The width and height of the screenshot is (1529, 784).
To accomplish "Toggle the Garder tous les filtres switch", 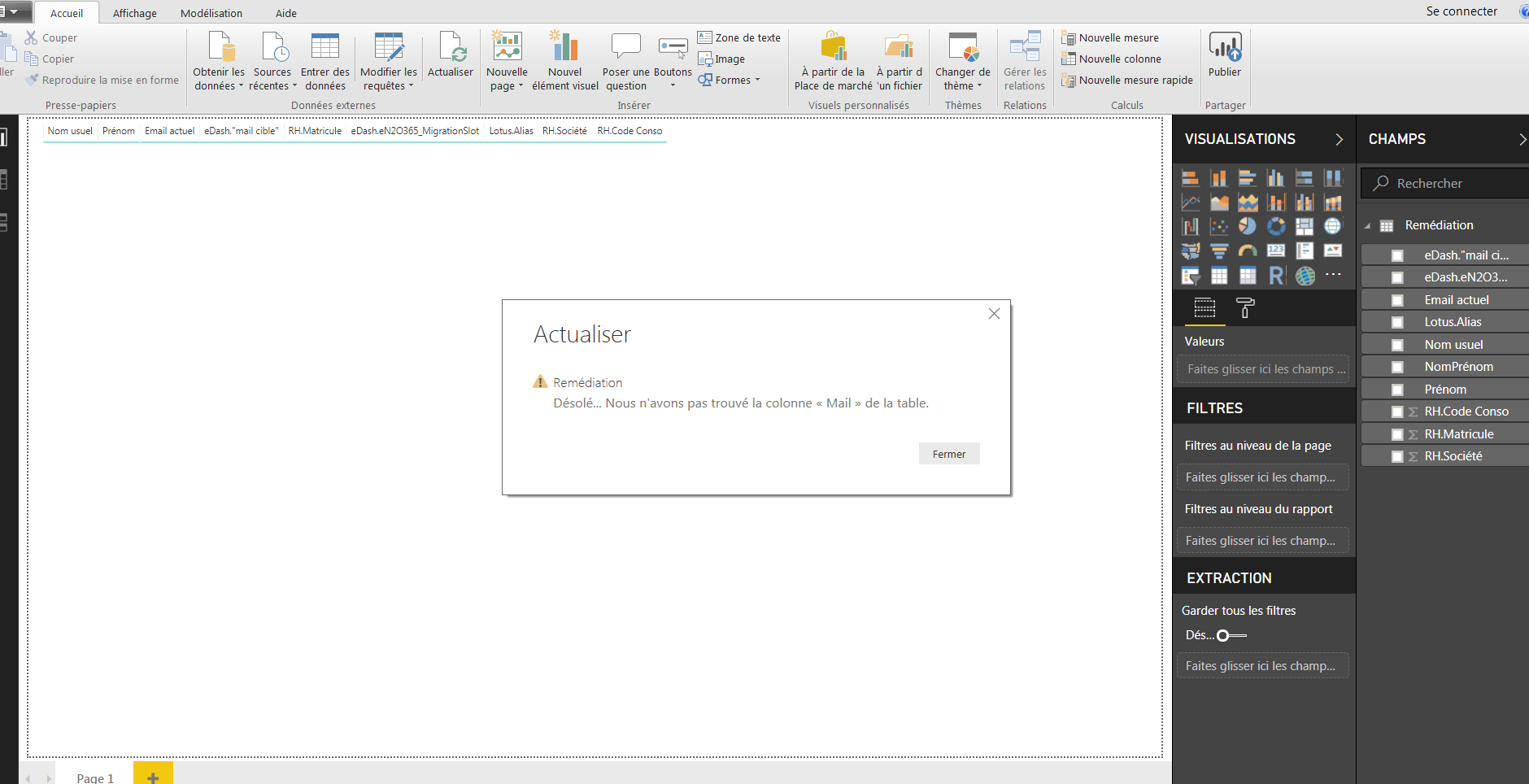I will (1231, 635).
